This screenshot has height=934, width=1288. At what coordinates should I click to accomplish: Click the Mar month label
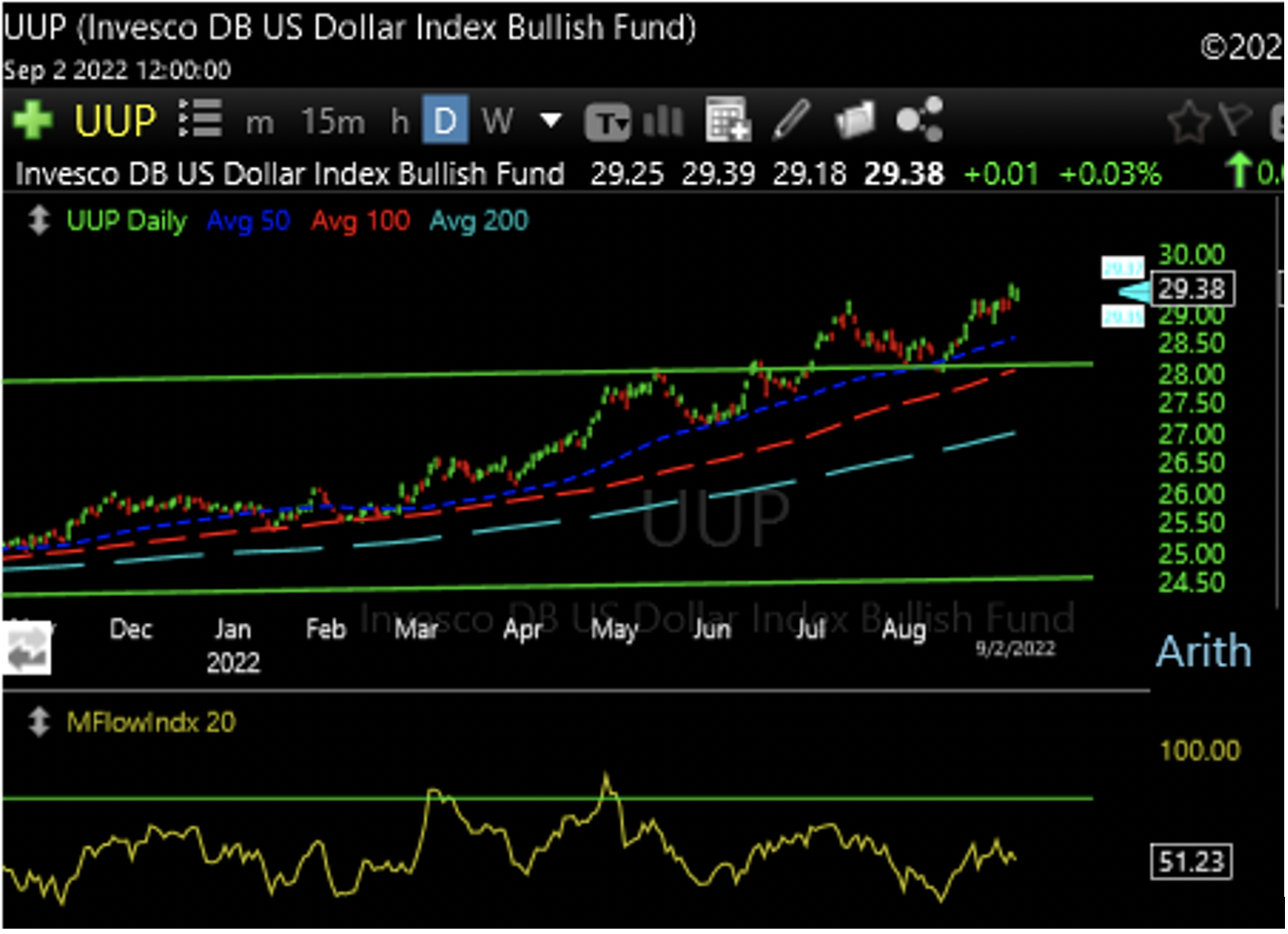417,630
